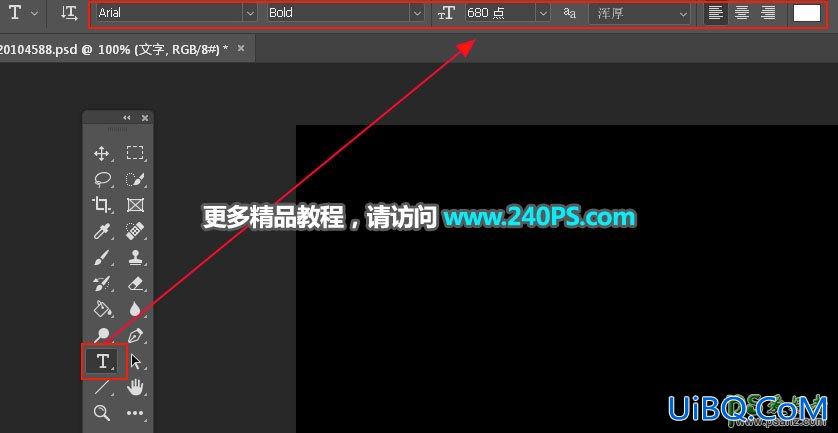Select the Lasso tool
This screenshot has width=838, height=433.
(102, 179)
